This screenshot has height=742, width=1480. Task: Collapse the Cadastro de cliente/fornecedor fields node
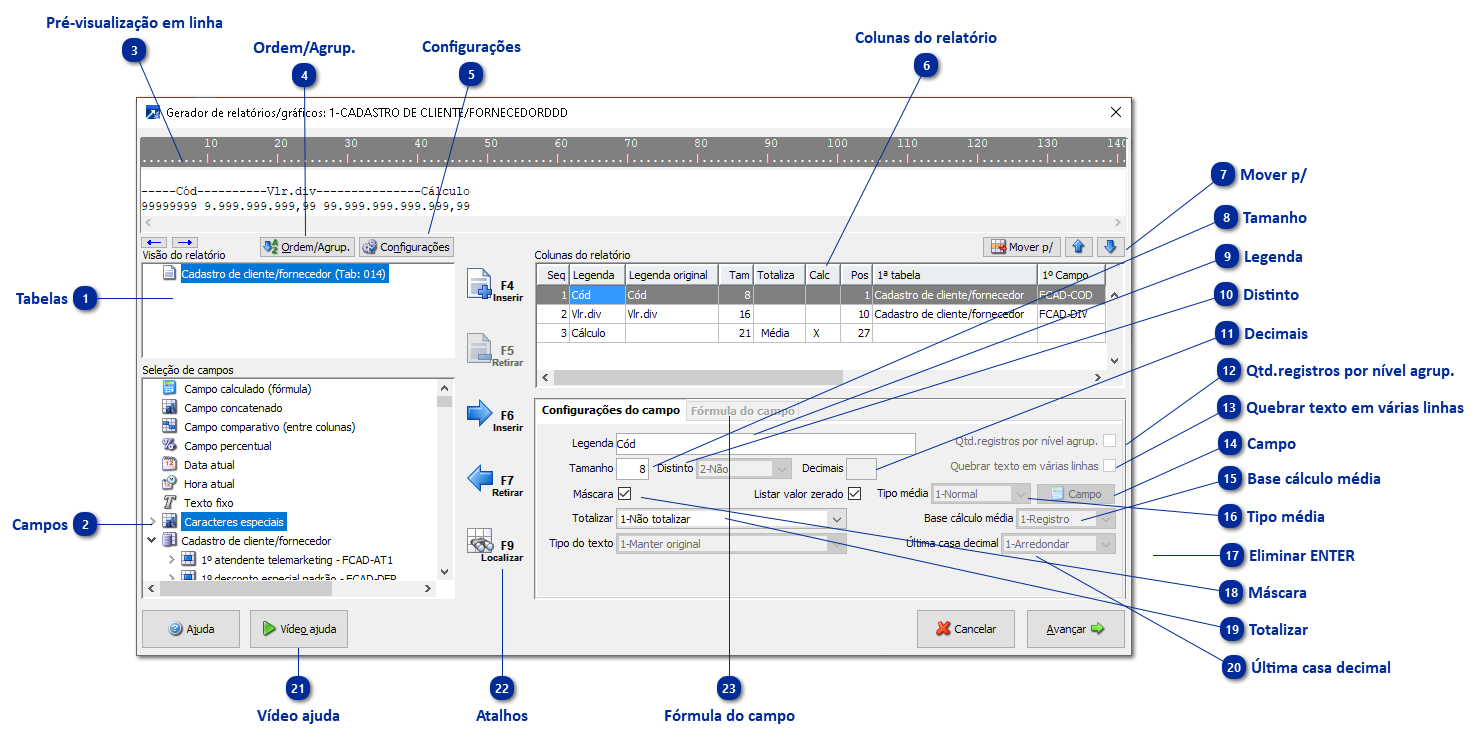[152, 541]
